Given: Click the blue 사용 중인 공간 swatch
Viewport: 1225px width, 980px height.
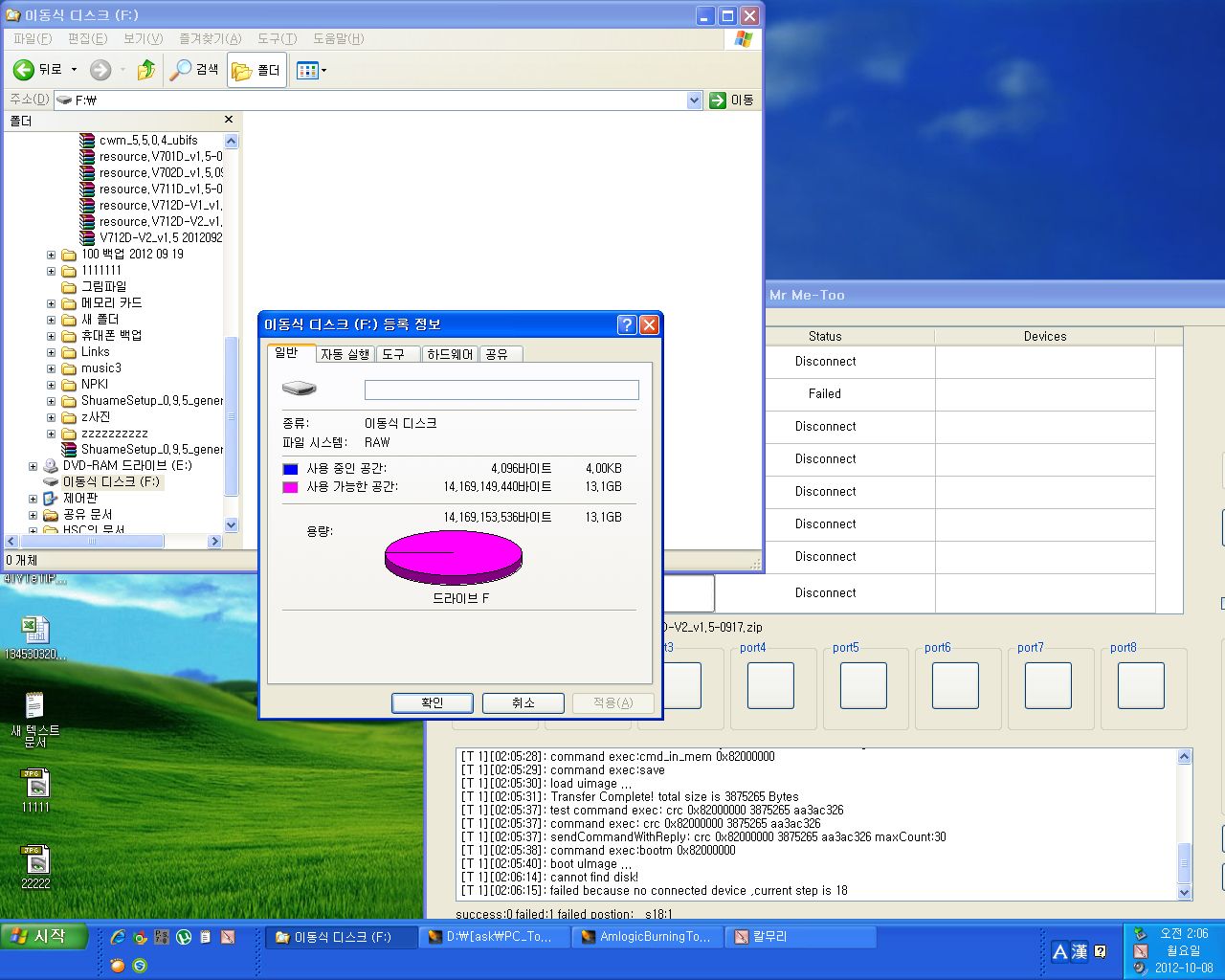Looking at the screenshot, I should click(x=290, y=469).
